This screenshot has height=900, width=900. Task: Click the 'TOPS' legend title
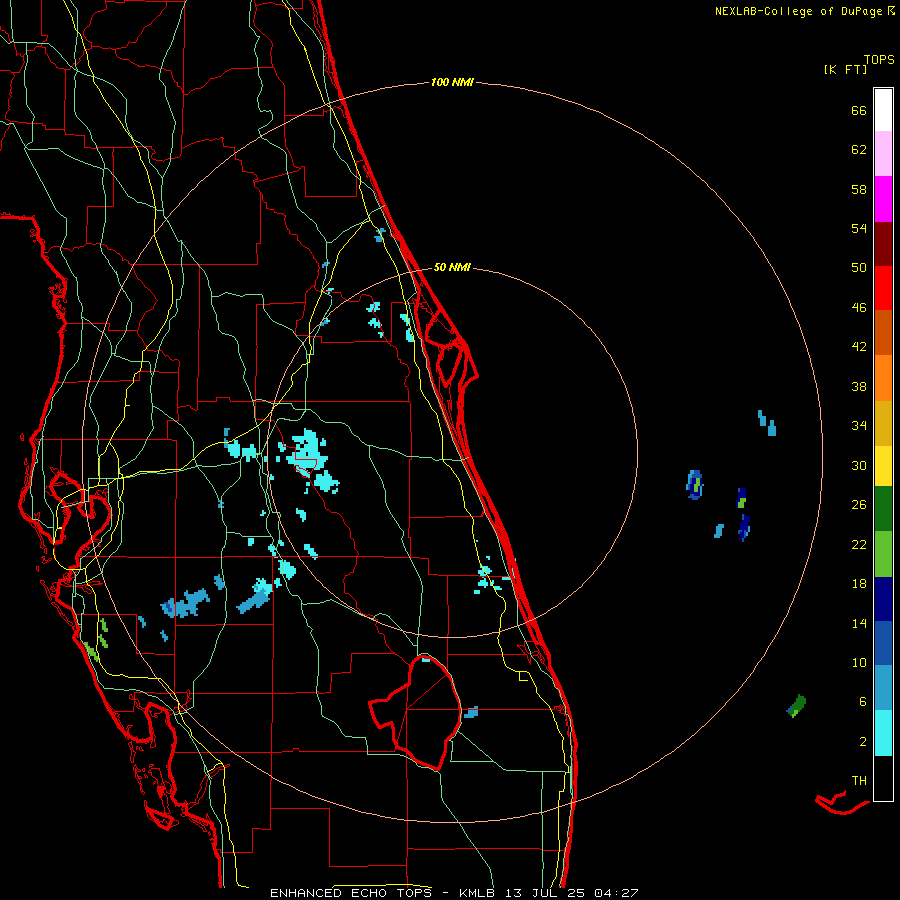click(879, 60)
